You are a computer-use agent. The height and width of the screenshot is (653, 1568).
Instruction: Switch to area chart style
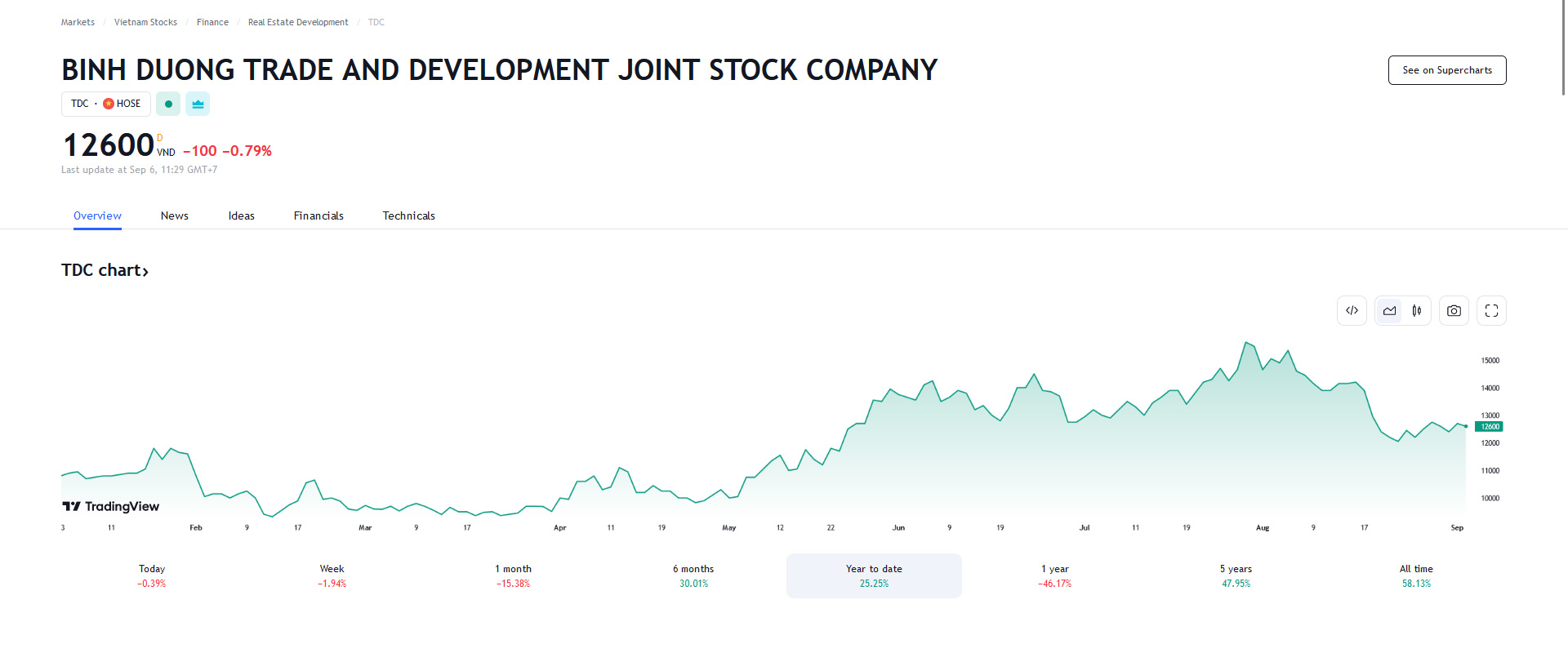click(x=1389, y=311)
